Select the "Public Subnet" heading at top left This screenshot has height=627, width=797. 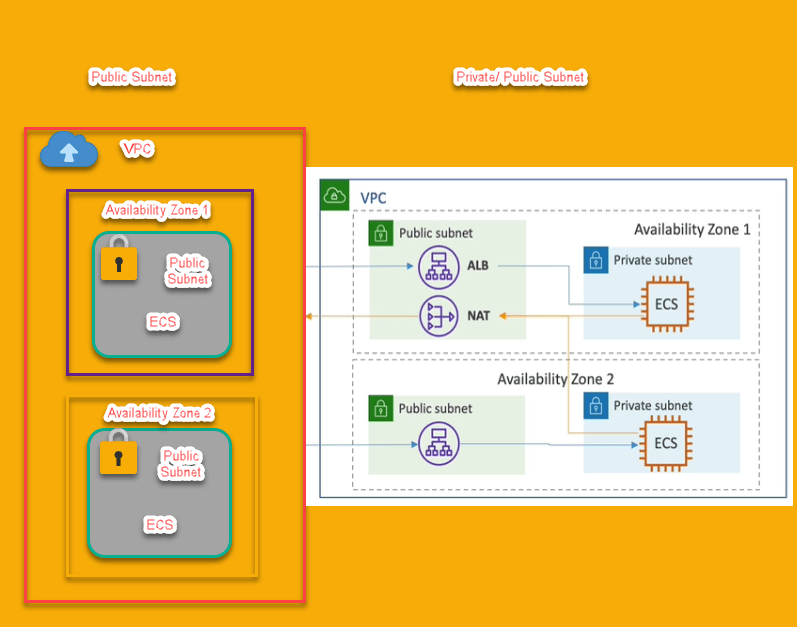132,77
